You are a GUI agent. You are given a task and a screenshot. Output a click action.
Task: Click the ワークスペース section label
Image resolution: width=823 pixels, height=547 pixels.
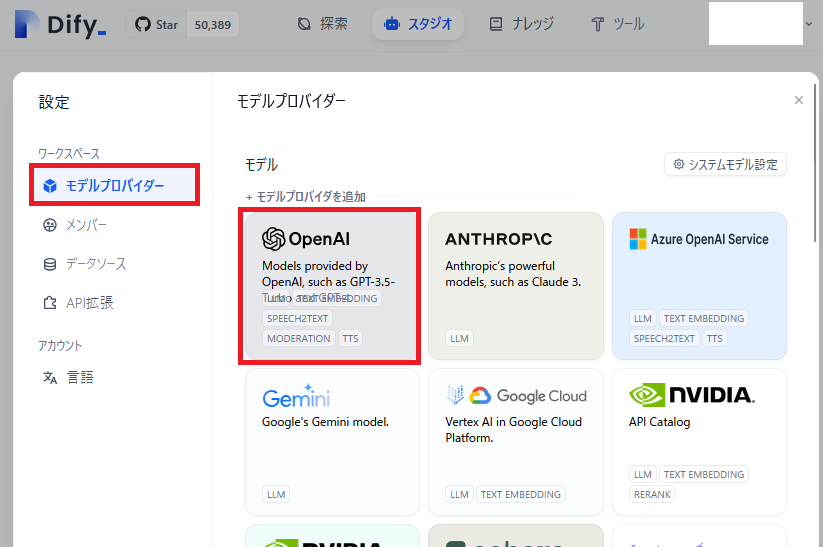point(69,154)
